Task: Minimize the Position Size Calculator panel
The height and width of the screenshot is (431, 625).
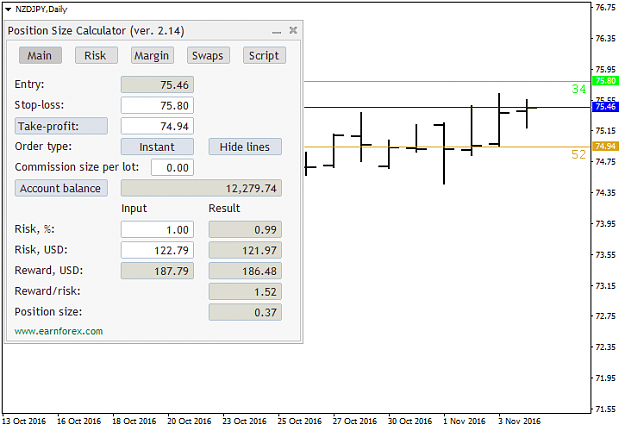Action: [x=277, y=31]
